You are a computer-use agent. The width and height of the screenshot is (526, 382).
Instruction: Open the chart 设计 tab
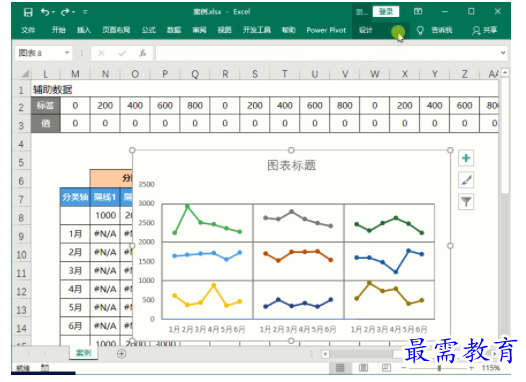(366, 30)
